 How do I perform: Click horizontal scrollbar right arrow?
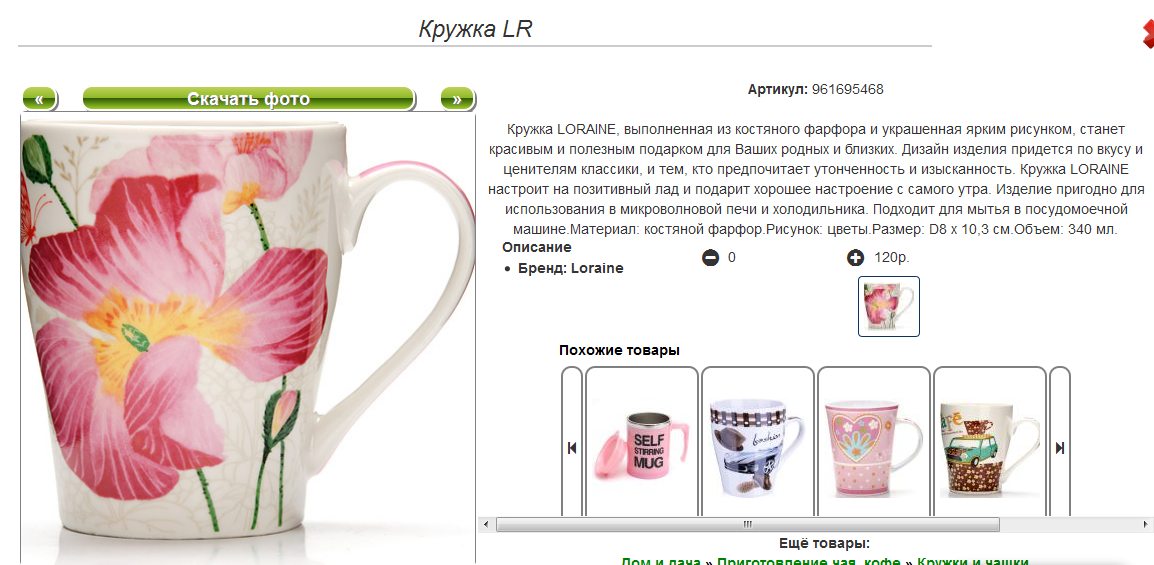point(1147,525)
